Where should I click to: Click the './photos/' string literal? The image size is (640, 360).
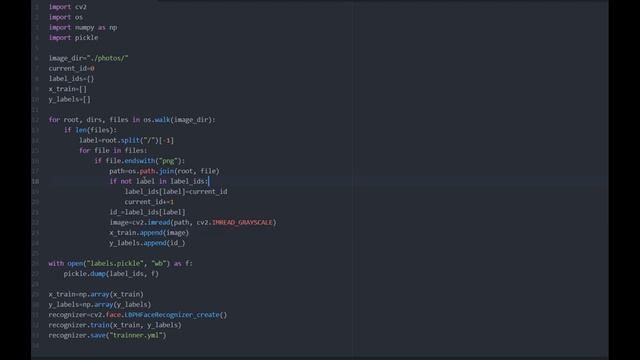108,58
